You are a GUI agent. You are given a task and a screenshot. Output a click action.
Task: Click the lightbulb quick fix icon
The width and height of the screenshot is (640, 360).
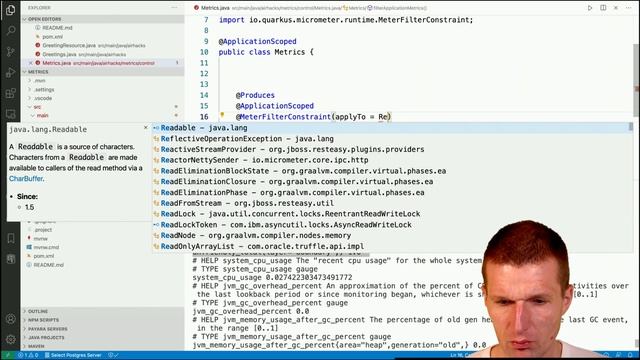[222, 116]
